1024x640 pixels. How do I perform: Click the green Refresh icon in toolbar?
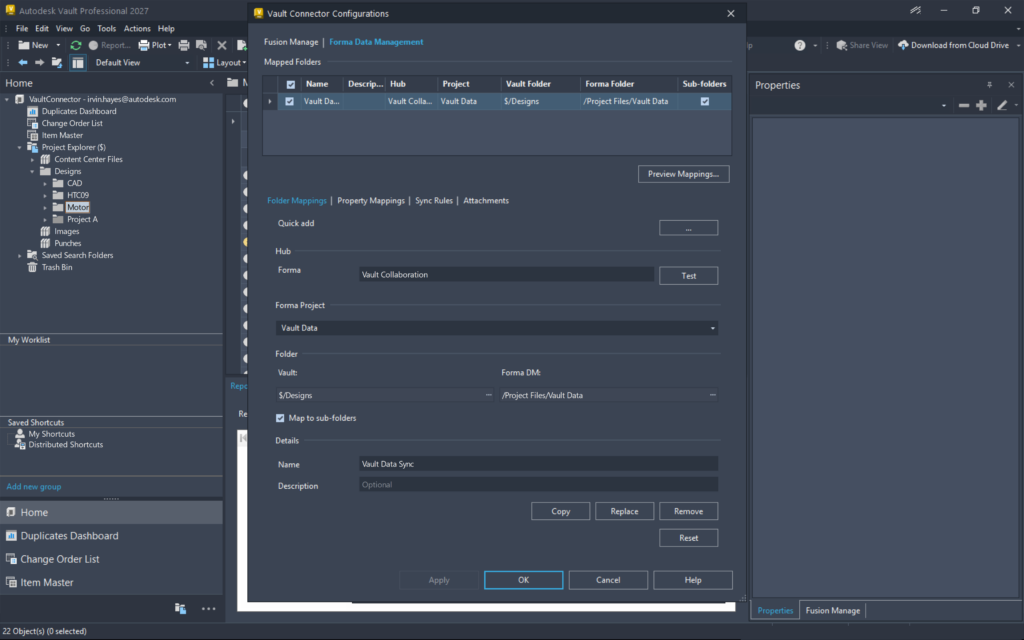pyautogui.click(x=76, y=45)
